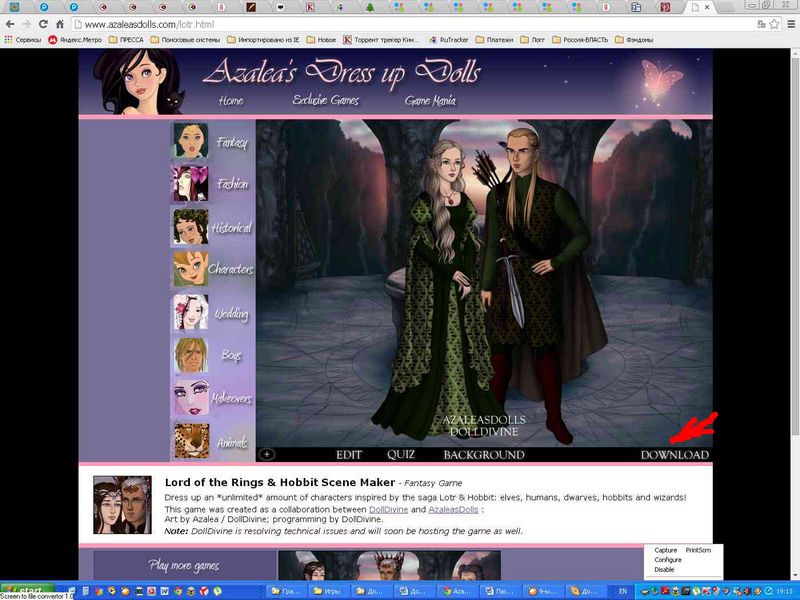Open the Новое bookmark folder
800x600 pixels.
tap(321, 39)
